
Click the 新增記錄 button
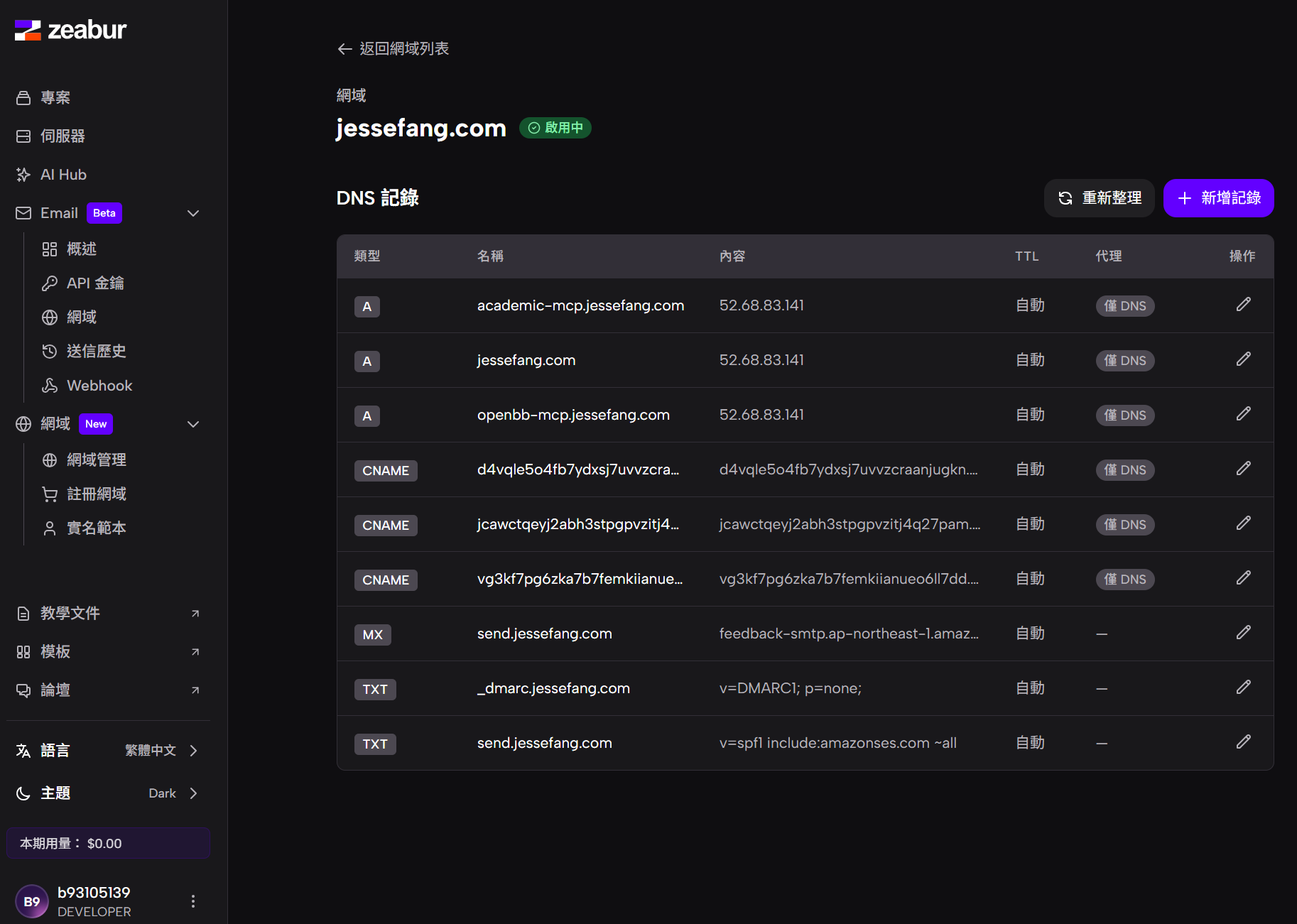click(x=1218, y=198)
